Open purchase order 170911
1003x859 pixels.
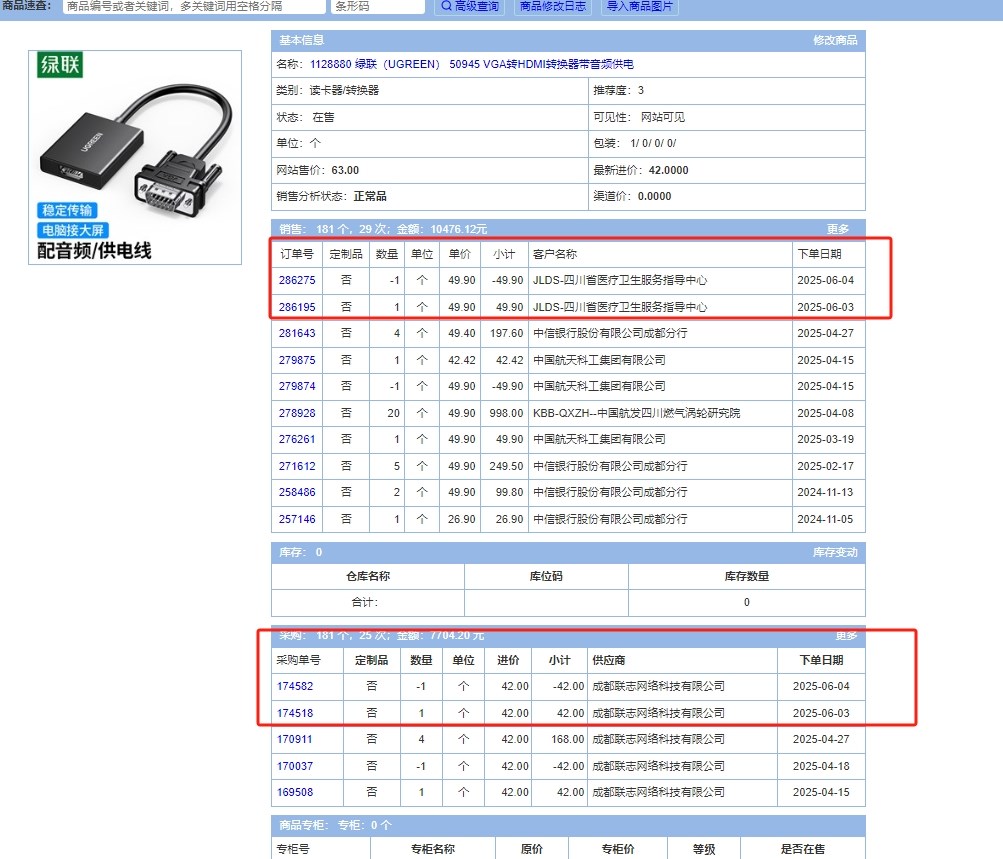pos(295,739)
